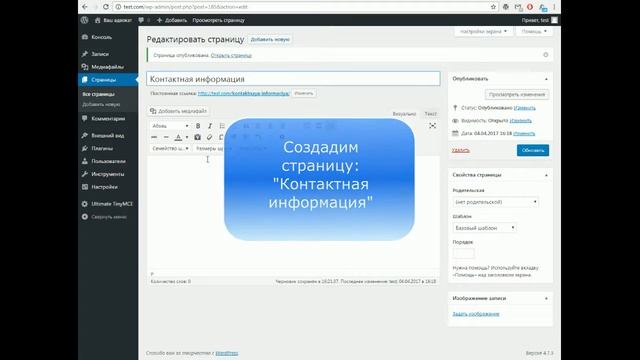Image resolution: width=640 pixels, height=360 pixels.
Task: Click the text color "A" icon
Action: pos(178,137)
